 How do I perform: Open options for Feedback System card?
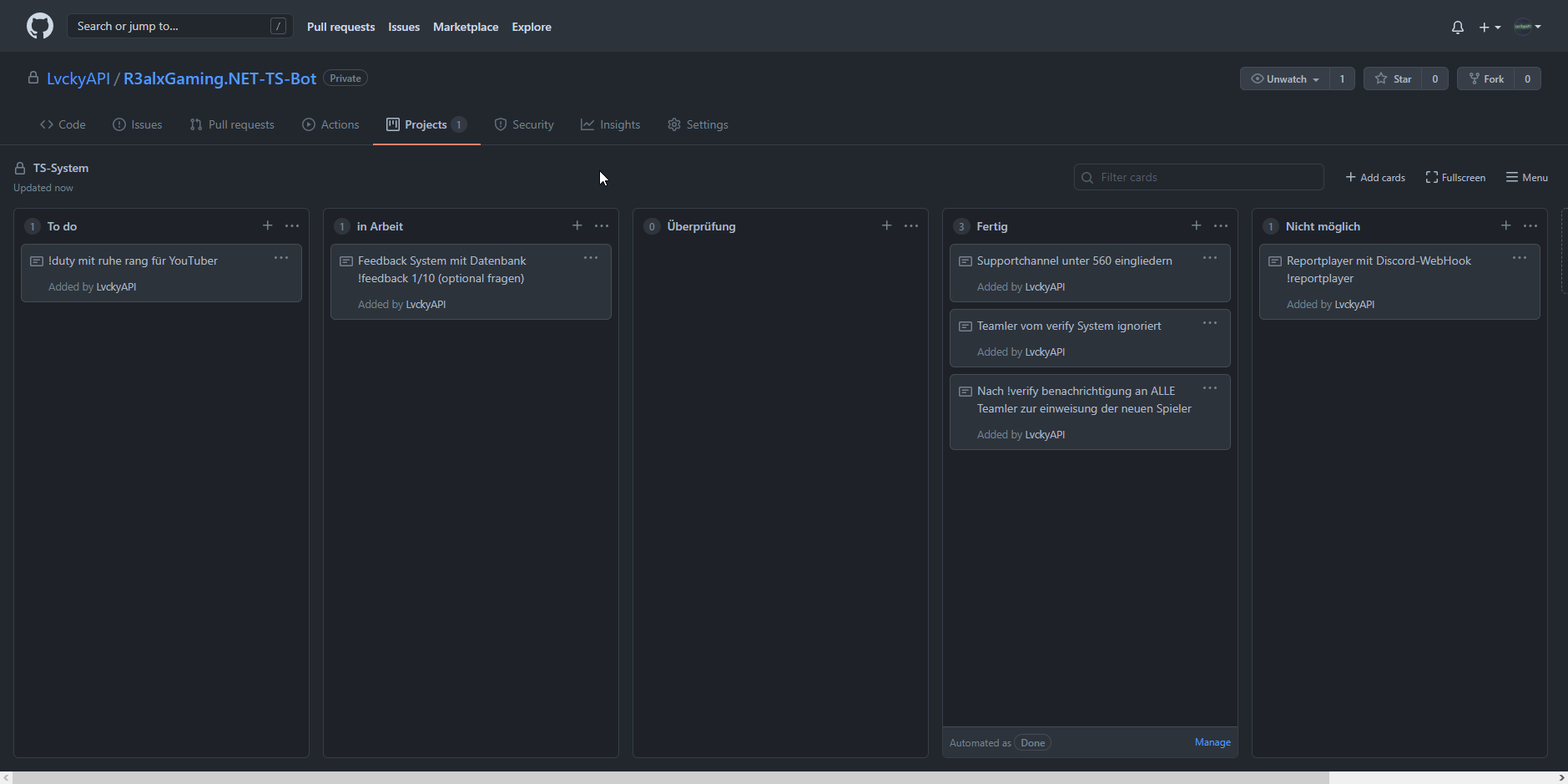pos(590,258)
